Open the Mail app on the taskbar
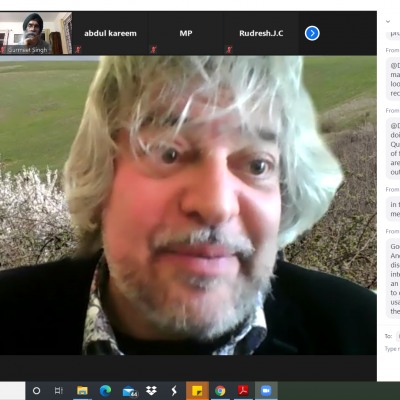This screenshot has height=400, width=400. click(x=129, y=391)
